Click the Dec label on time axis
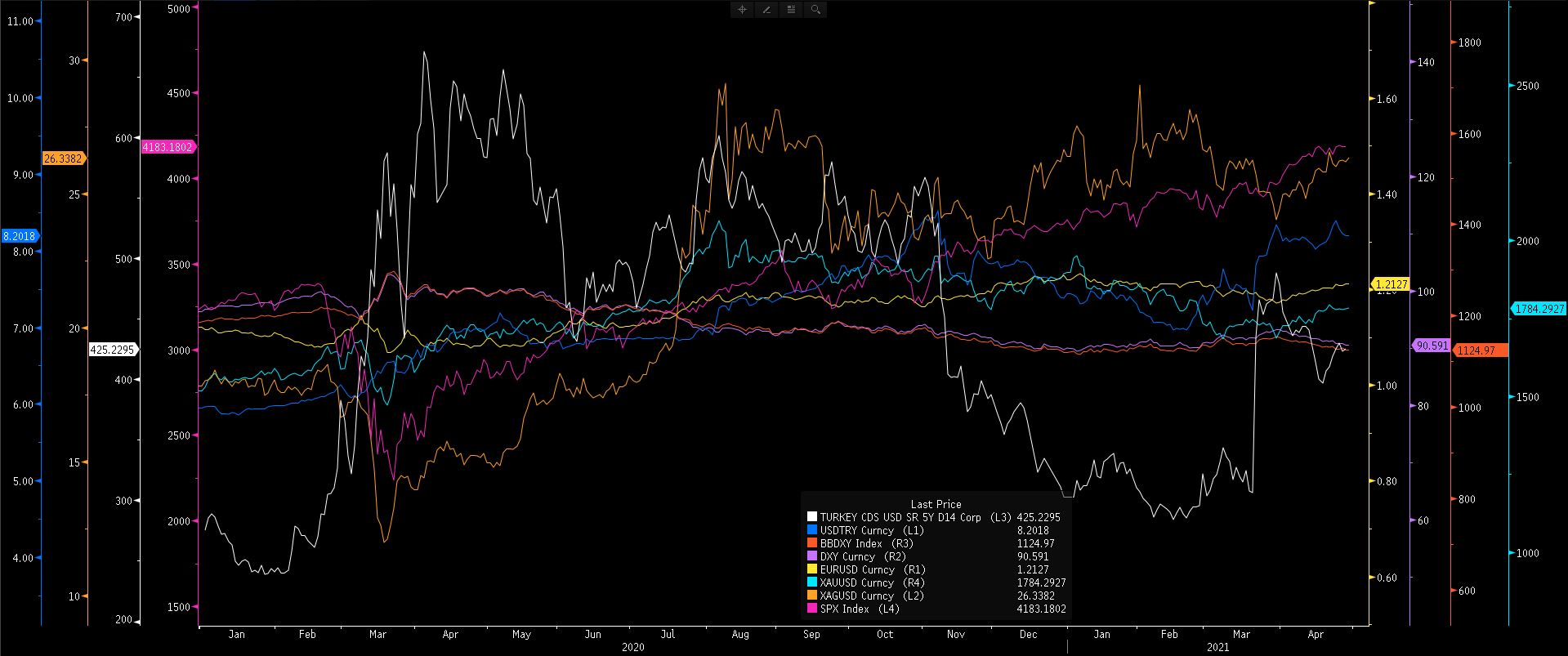The height and width of the screenshot is (656, 1568). (1028, 634)
